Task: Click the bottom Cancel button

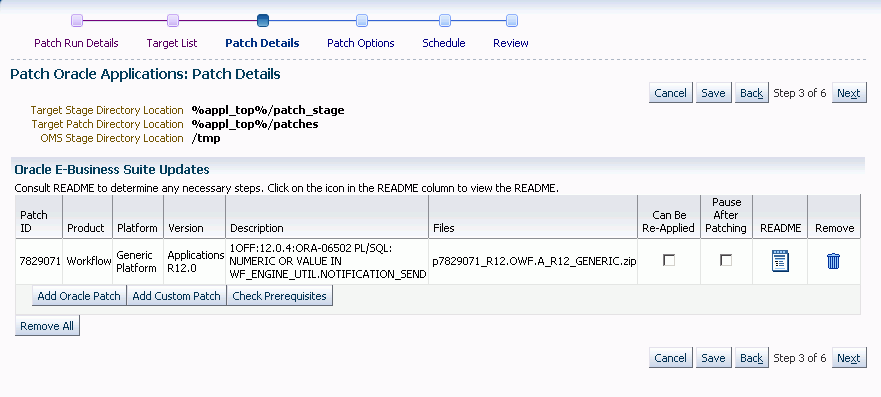Action: pos(670,358)
